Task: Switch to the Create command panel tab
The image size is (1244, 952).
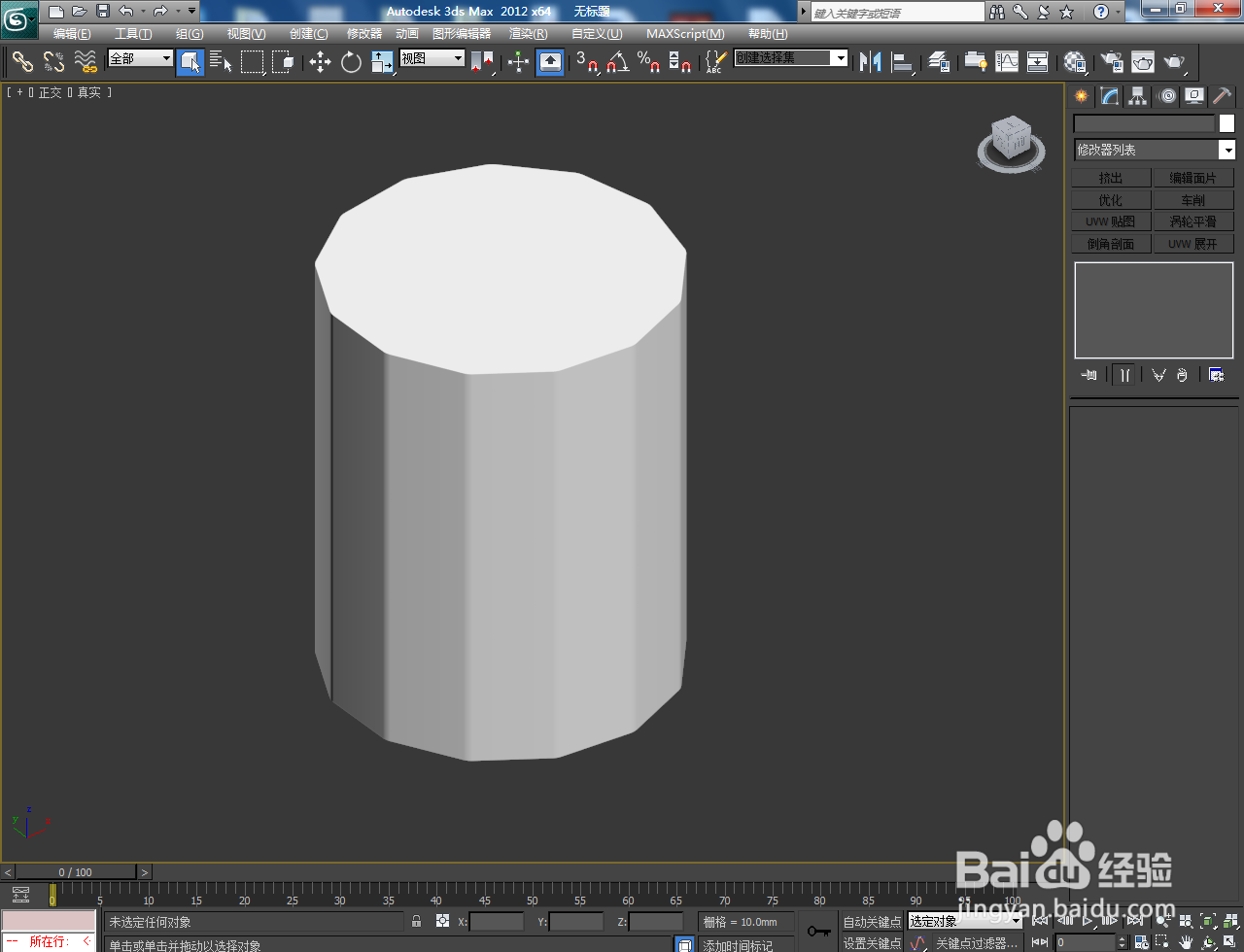Action: pos(1082,96)
